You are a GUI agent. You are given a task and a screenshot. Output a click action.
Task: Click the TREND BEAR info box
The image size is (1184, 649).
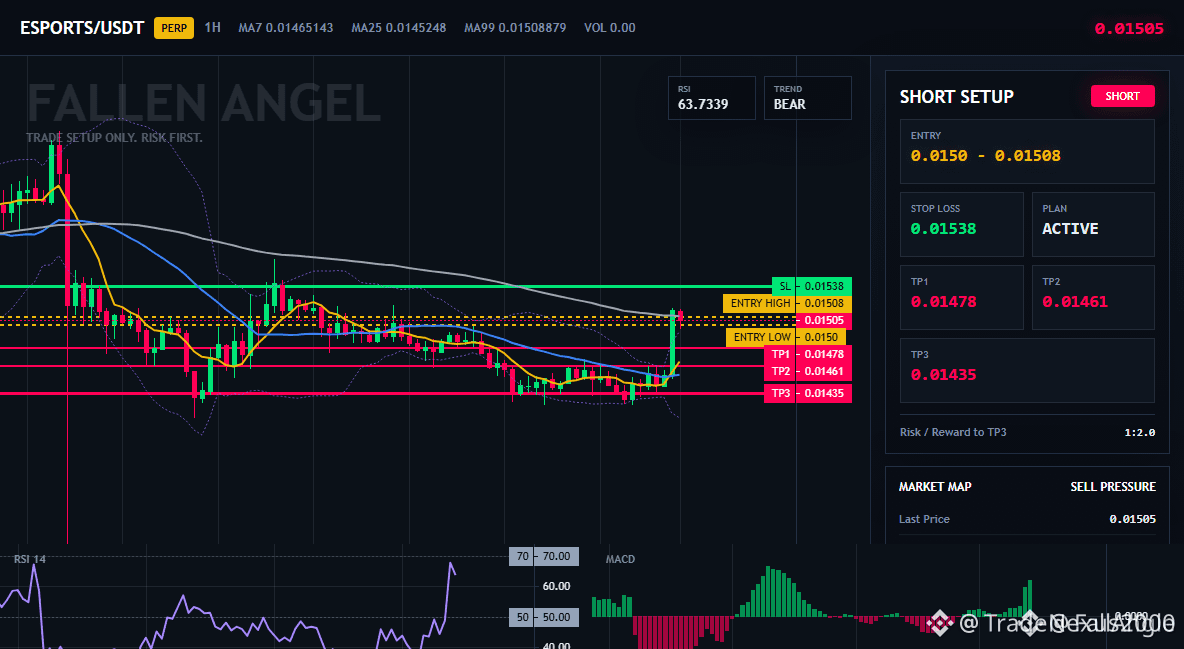coord(807,97)
